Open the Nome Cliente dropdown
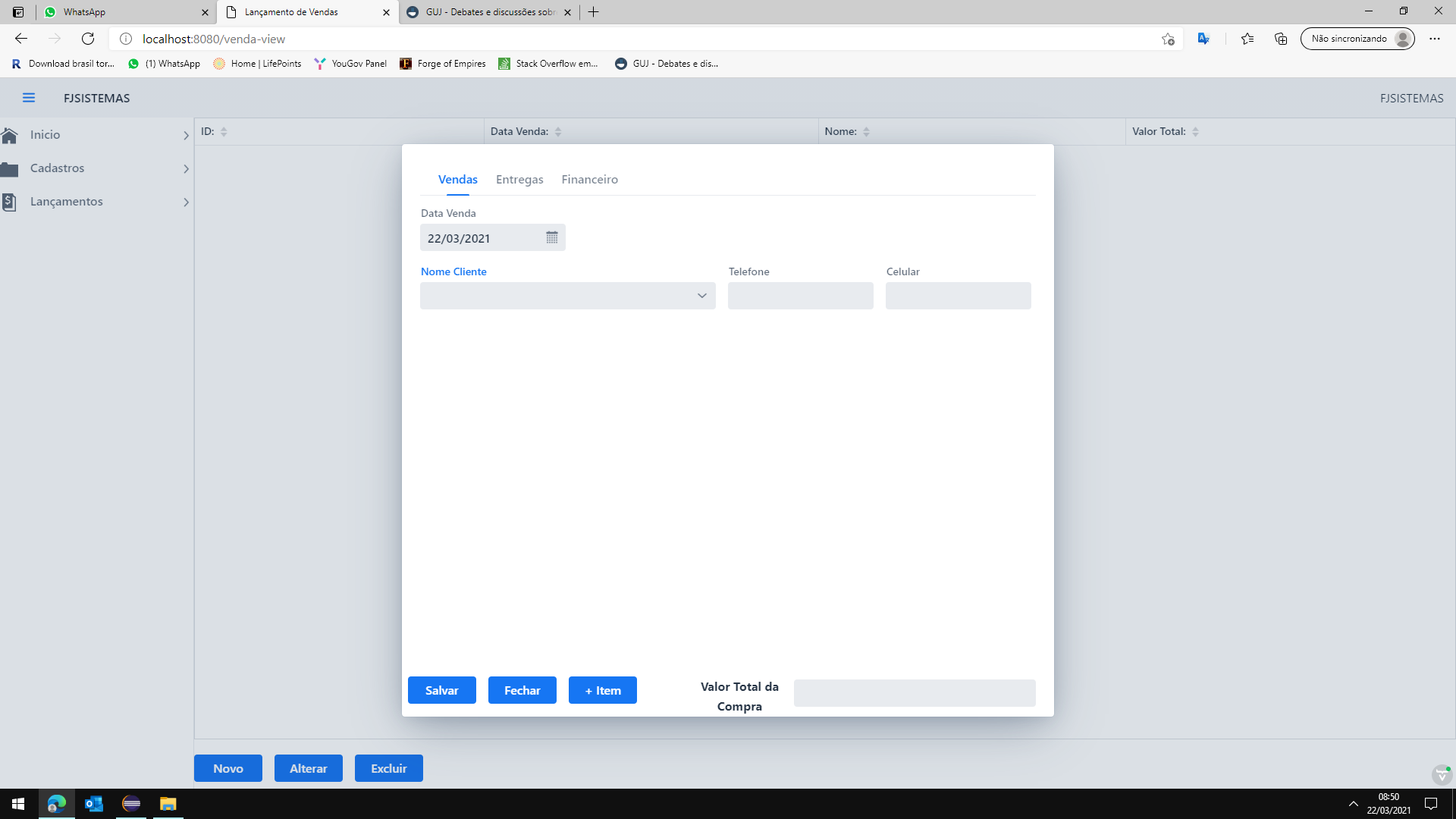The width and height of the screenshot is (1456, 819). tap(701, 296)
